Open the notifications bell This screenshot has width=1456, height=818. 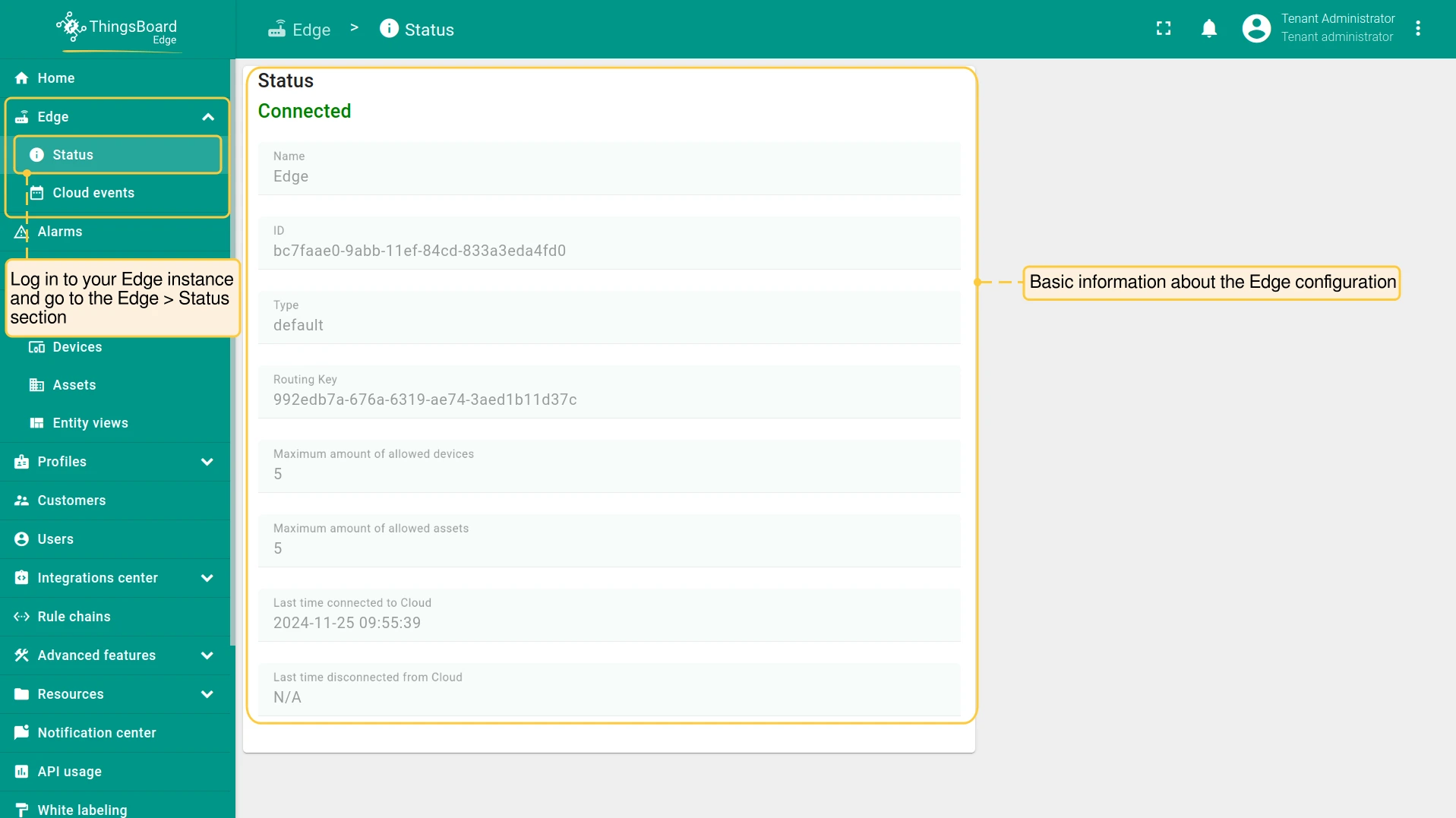[x=1208, y=29]
